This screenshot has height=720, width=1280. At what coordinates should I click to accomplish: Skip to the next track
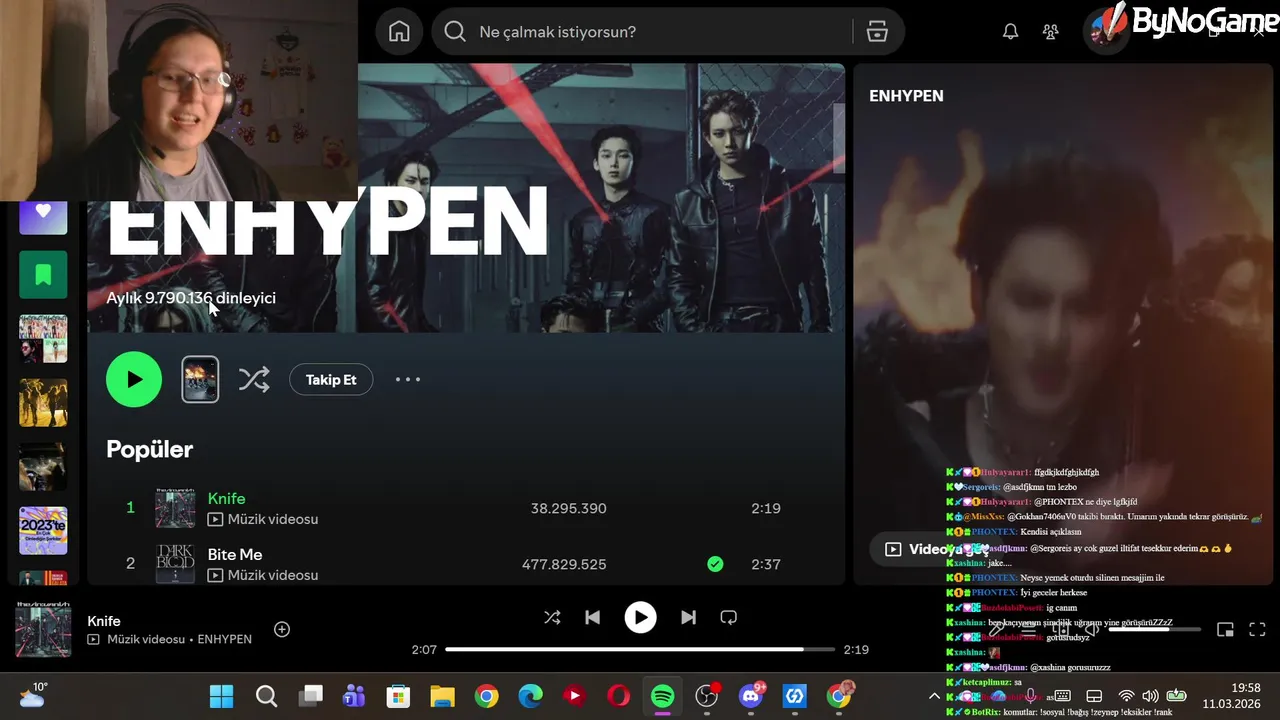[x=688, y=617]
